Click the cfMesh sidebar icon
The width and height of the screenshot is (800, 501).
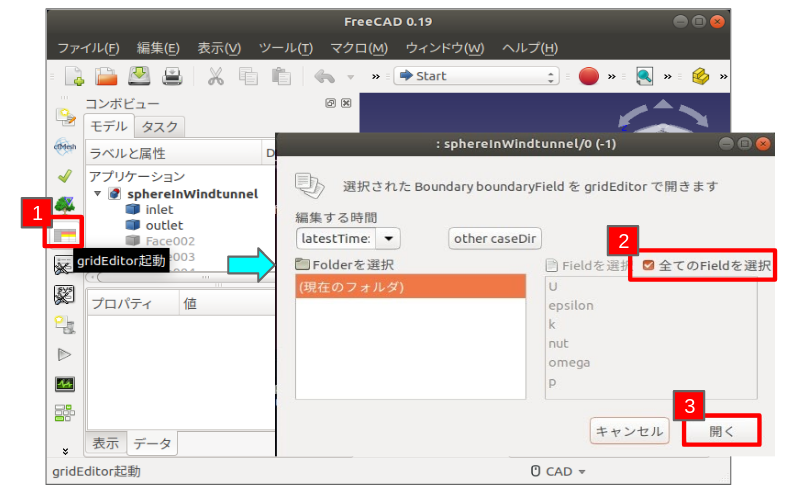click(63, 146)
